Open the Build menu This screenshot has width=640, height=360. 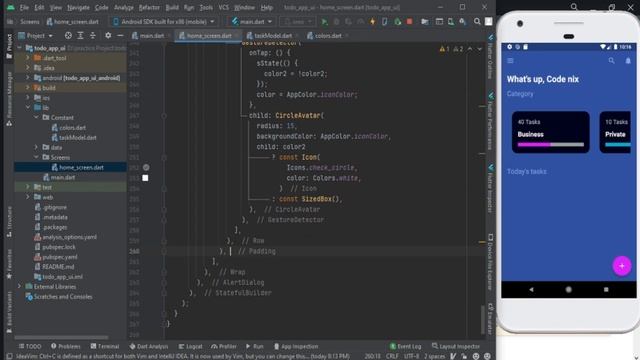tap(172, 7)
